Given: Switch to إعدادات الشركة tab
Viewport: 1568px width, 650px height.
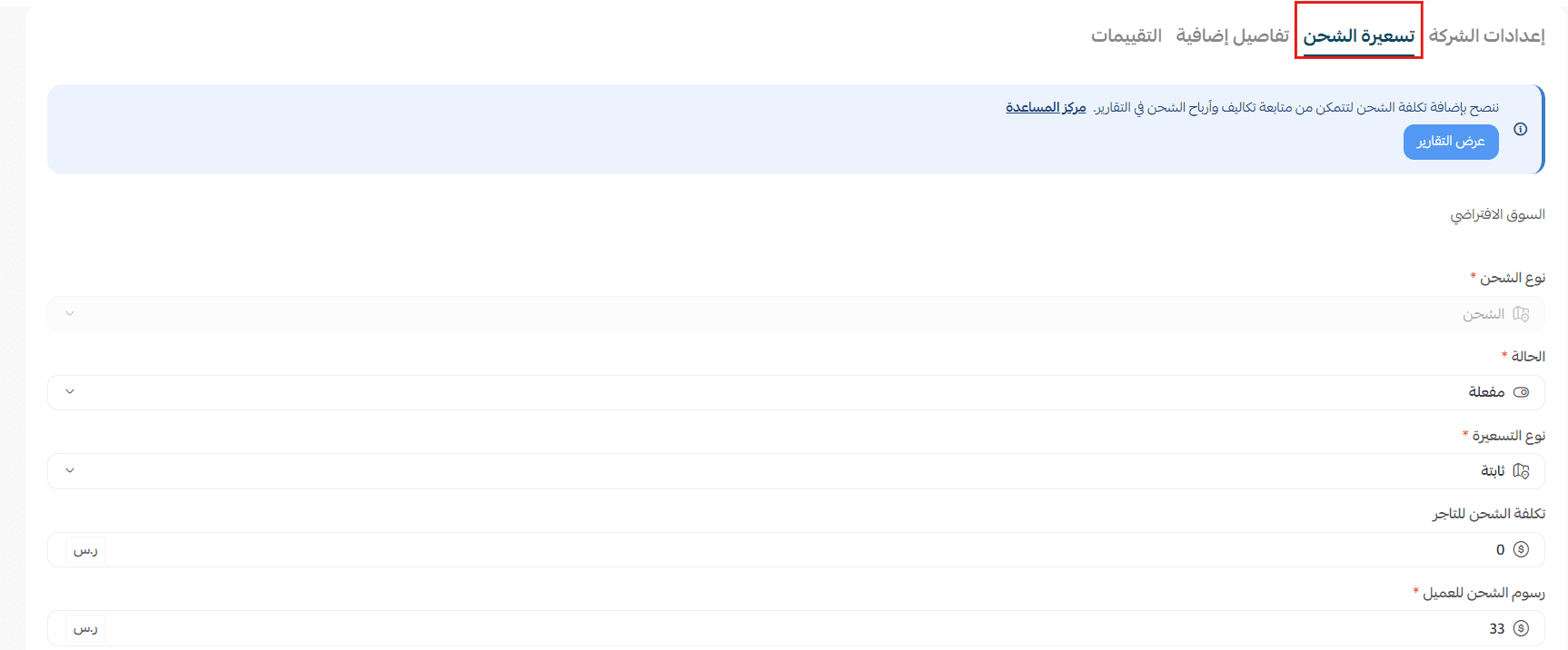Looking at the screenshot, I should 1486,35.
